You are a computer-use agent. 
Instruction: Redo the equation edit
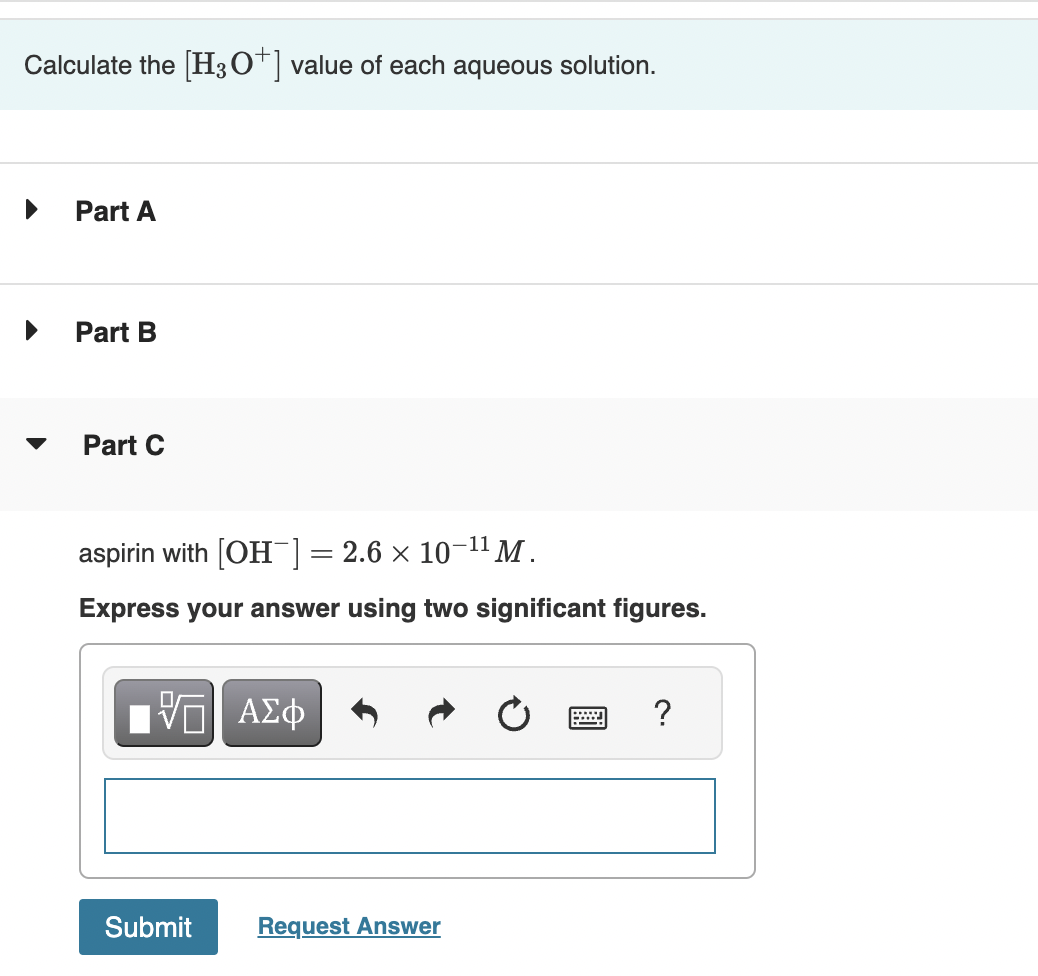440,714
